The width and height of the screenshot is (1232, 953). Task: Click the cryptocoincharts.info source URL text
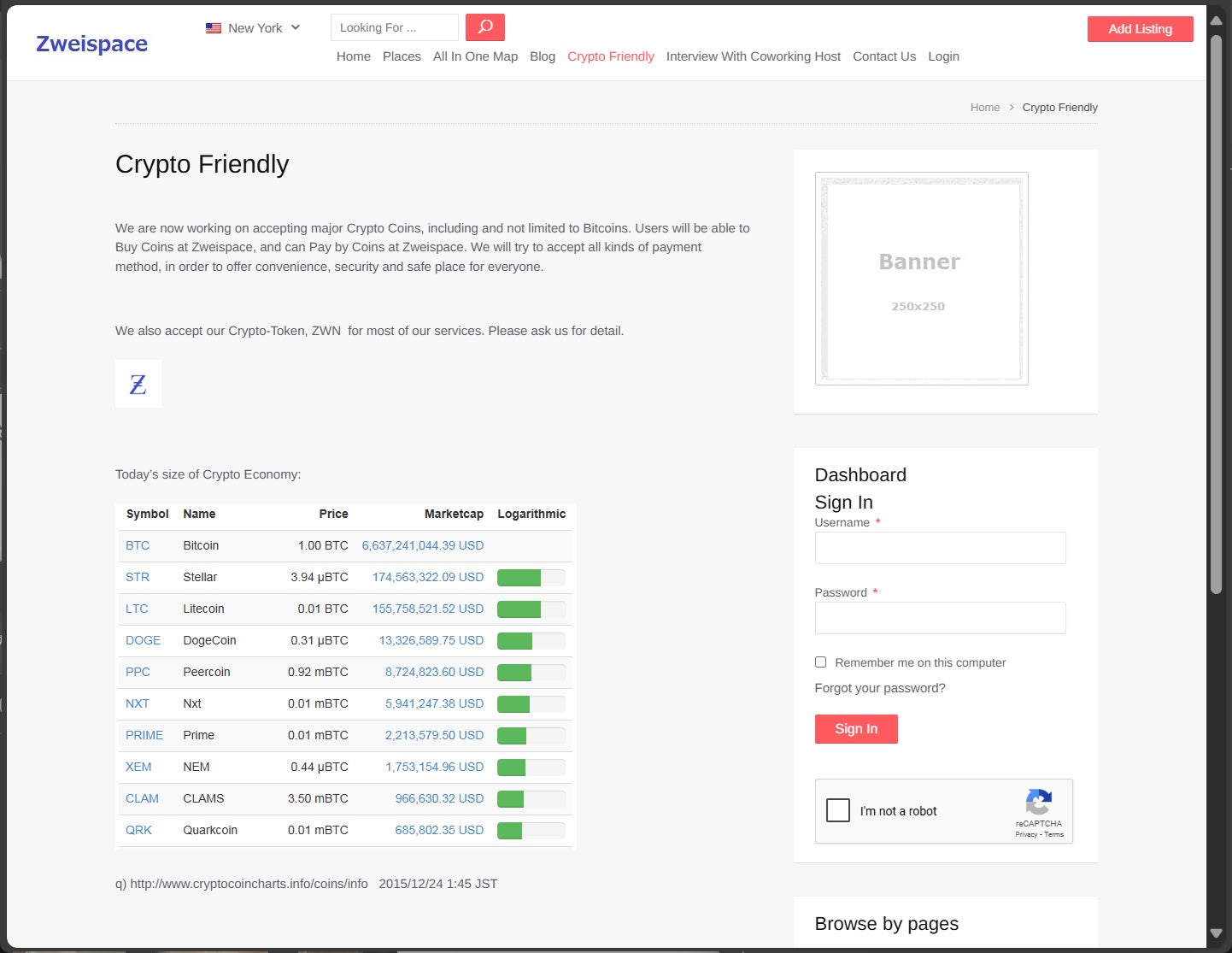tap(249, 884)
